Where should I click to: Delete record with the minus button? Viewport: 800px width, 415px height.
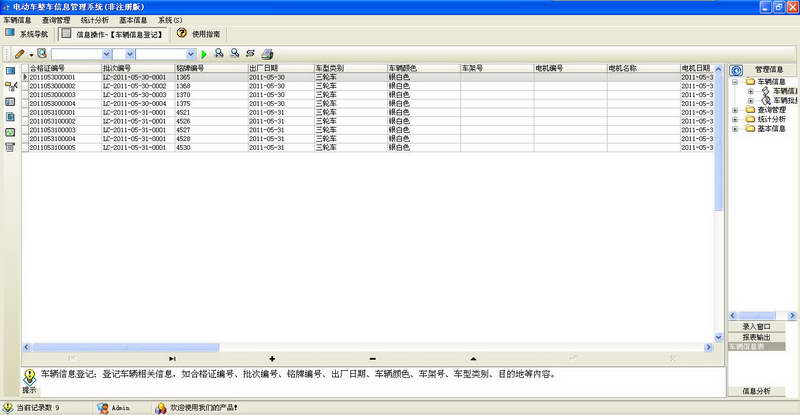[x=372, y=359]
